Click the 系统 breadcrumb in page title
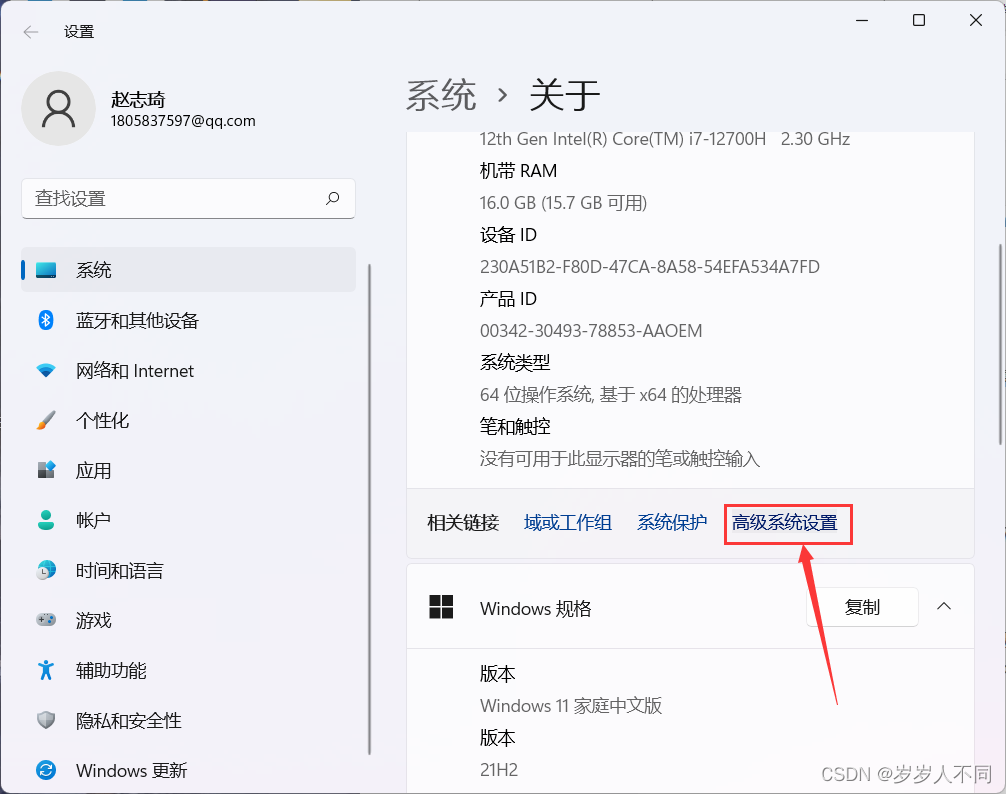1006x794 pixels. pyautogui.click(x=441, y=96)
